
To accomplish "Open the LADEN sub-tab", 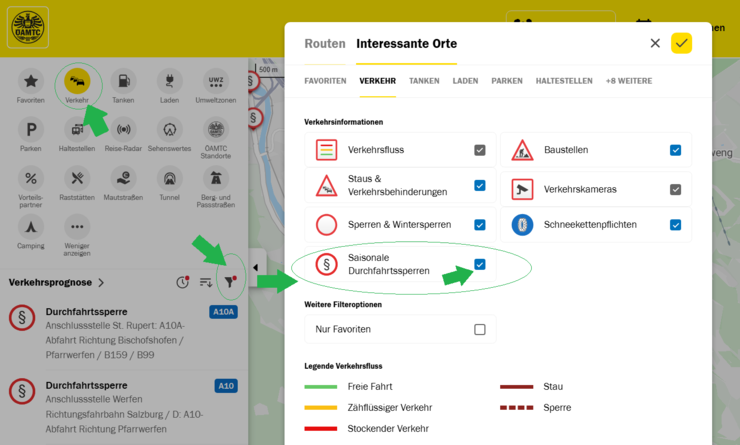I will tap(465, 81).
